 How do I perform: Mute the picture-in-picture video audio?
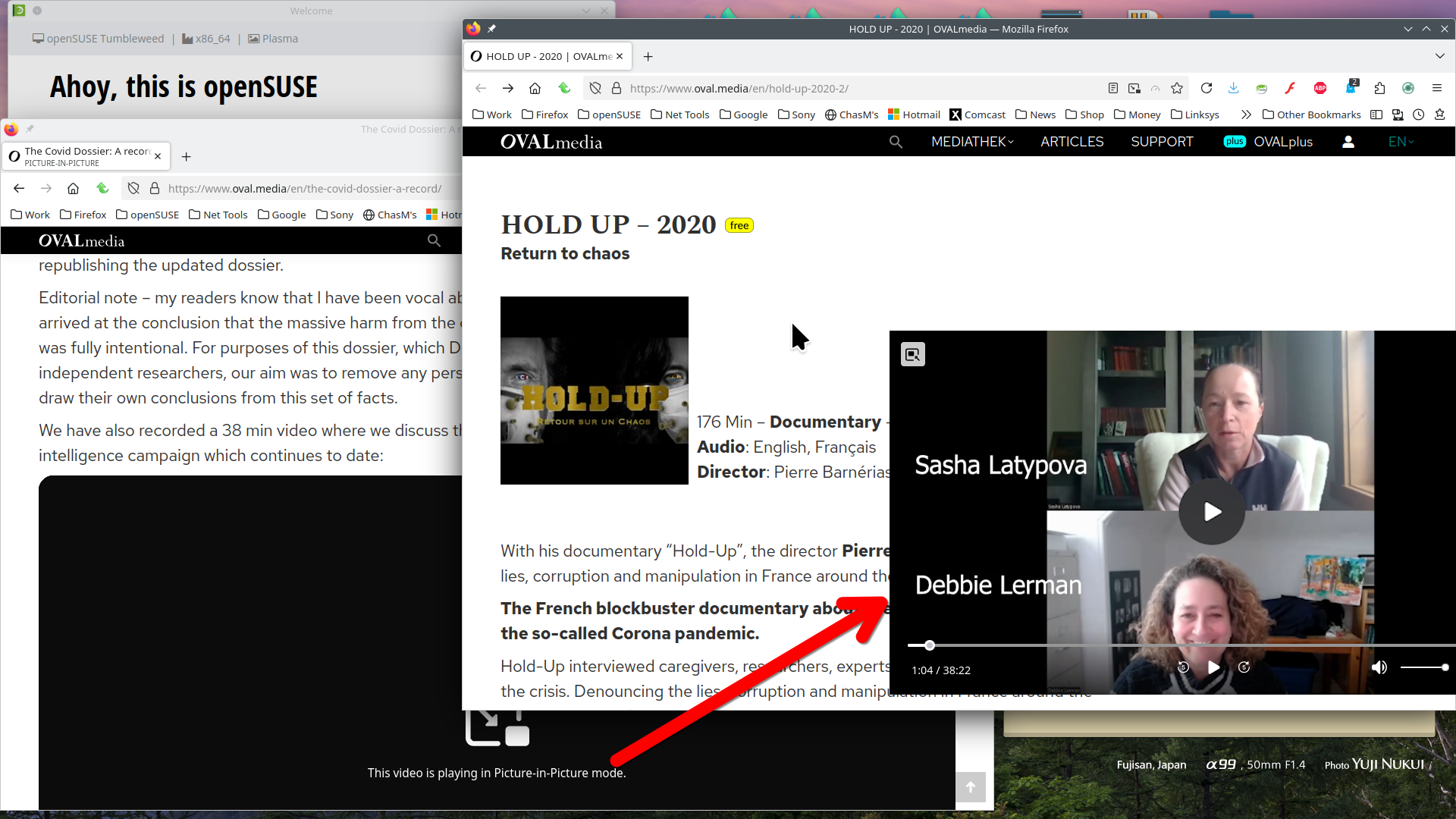click(1379, 667)
